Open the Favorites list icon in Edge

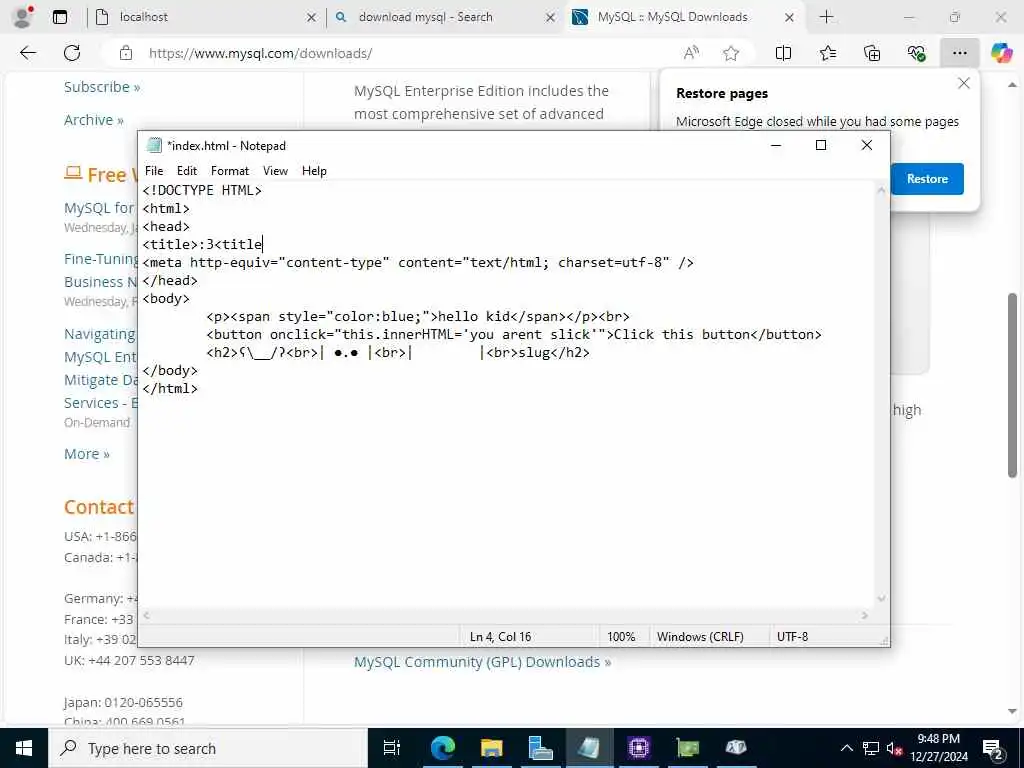coord(827,53)
